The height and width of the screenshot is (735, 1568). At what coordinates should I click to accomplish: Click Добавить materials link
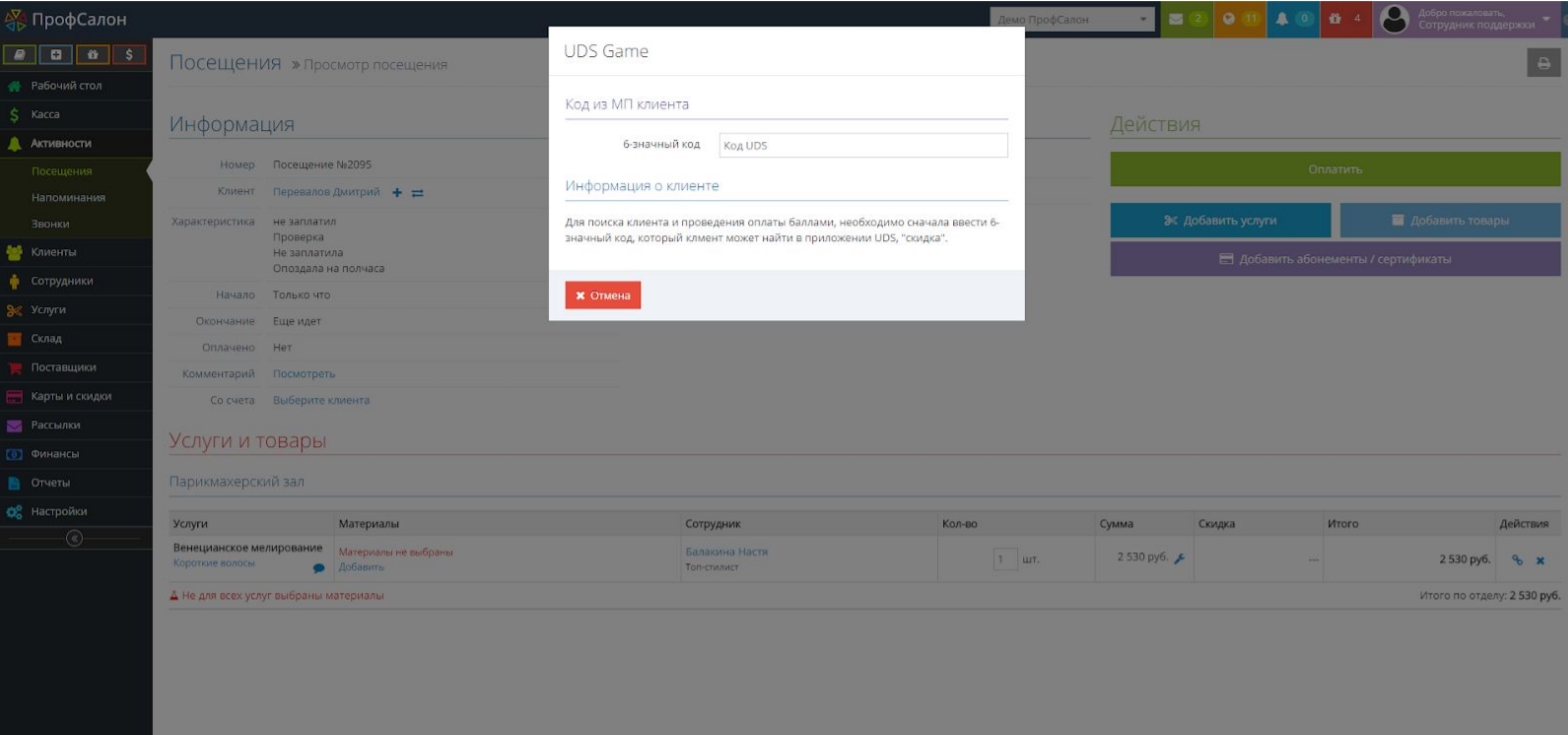[361, 567]
